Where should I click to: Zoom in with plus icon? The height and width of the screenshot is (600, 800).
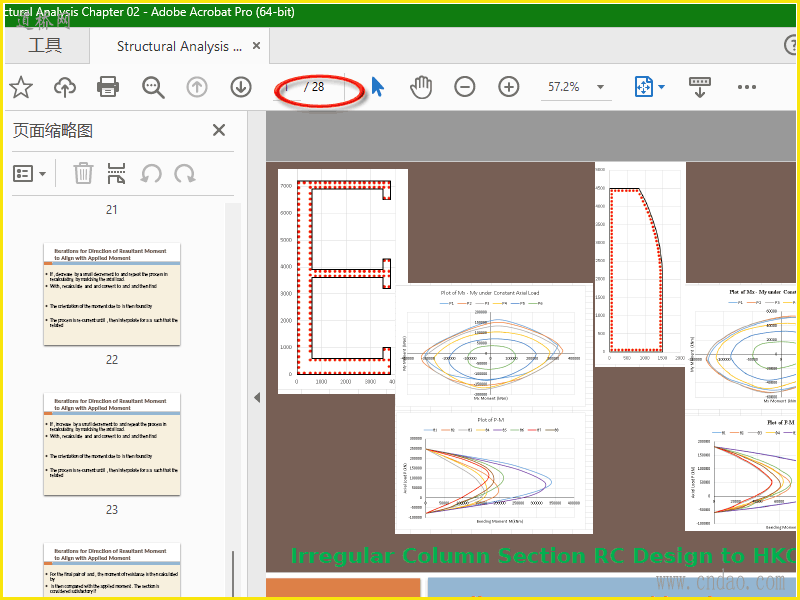[509, 87]
